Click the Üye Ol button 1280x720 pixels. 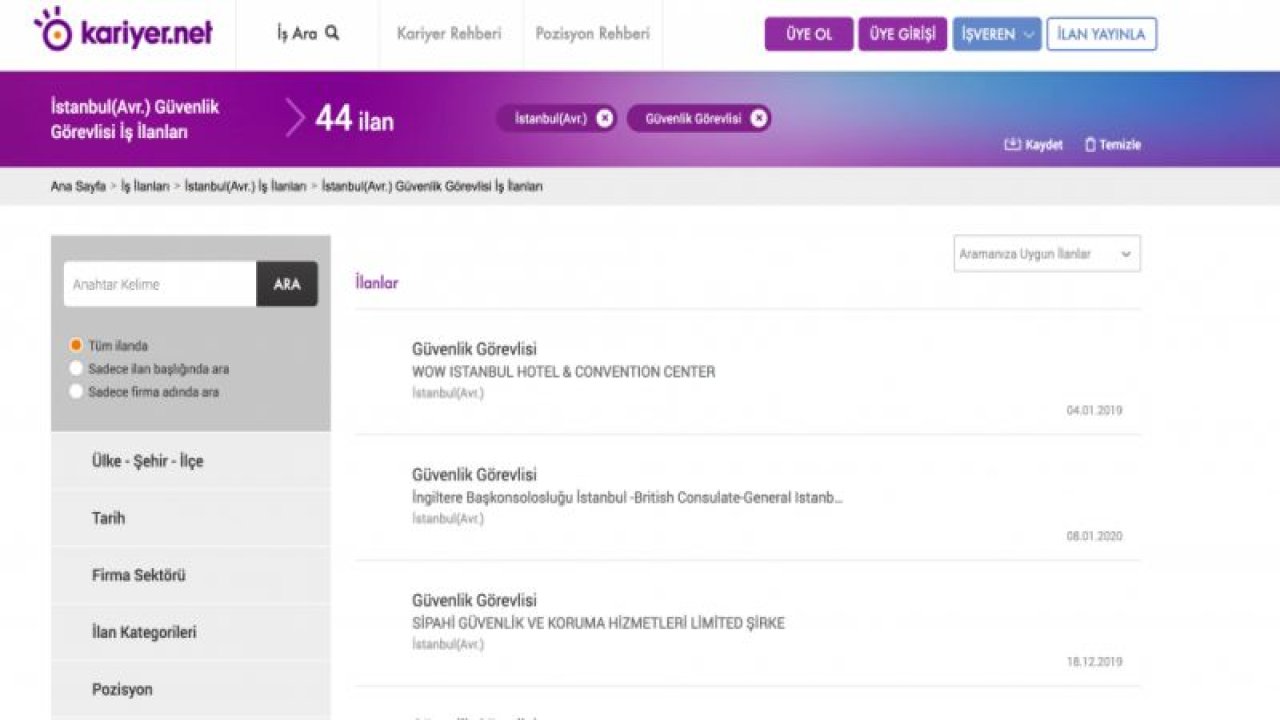(809, 34)
